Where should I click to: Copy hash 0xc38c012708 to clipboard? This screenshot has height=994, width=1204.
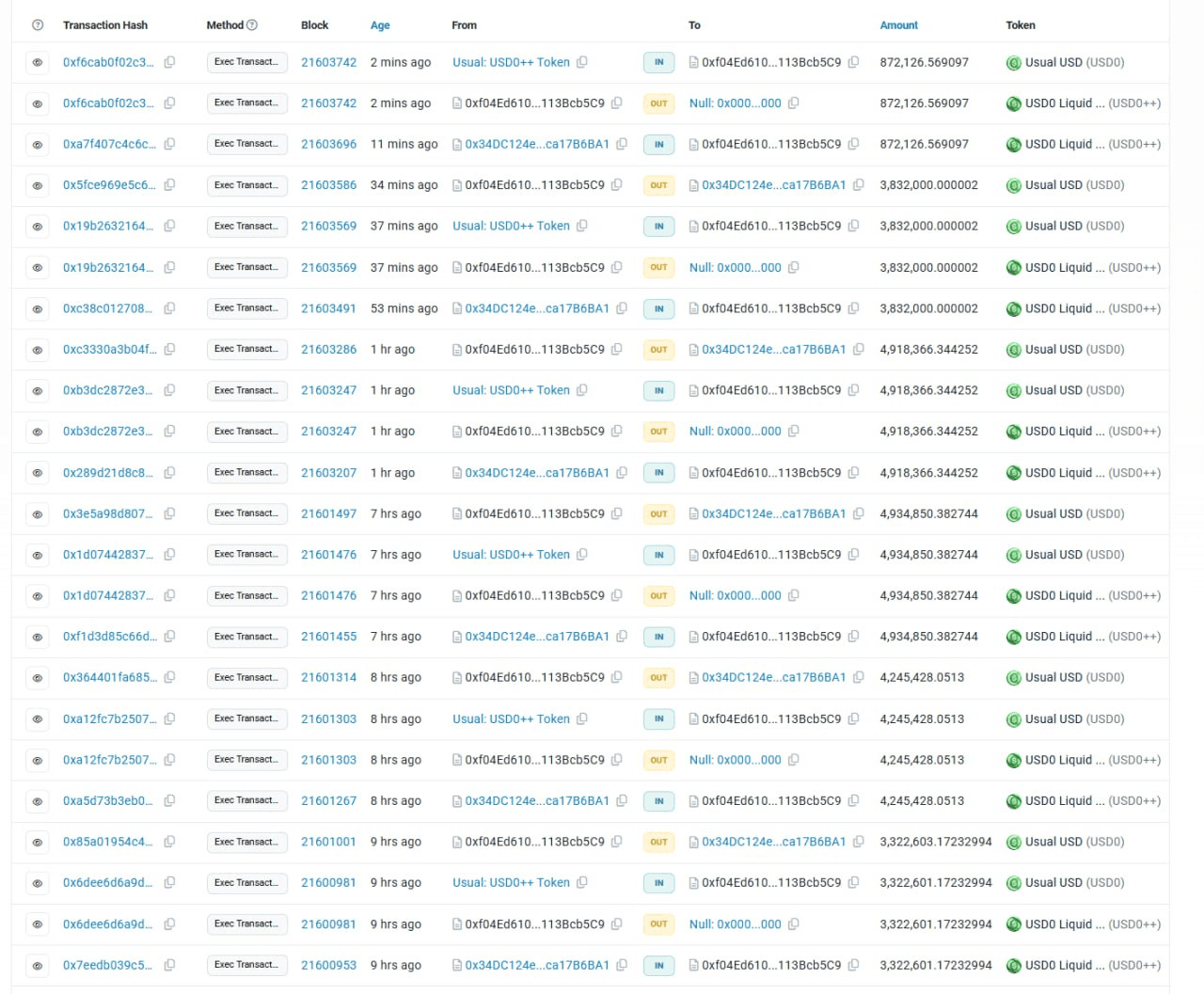pyautogui.click(x=169, y=308)
